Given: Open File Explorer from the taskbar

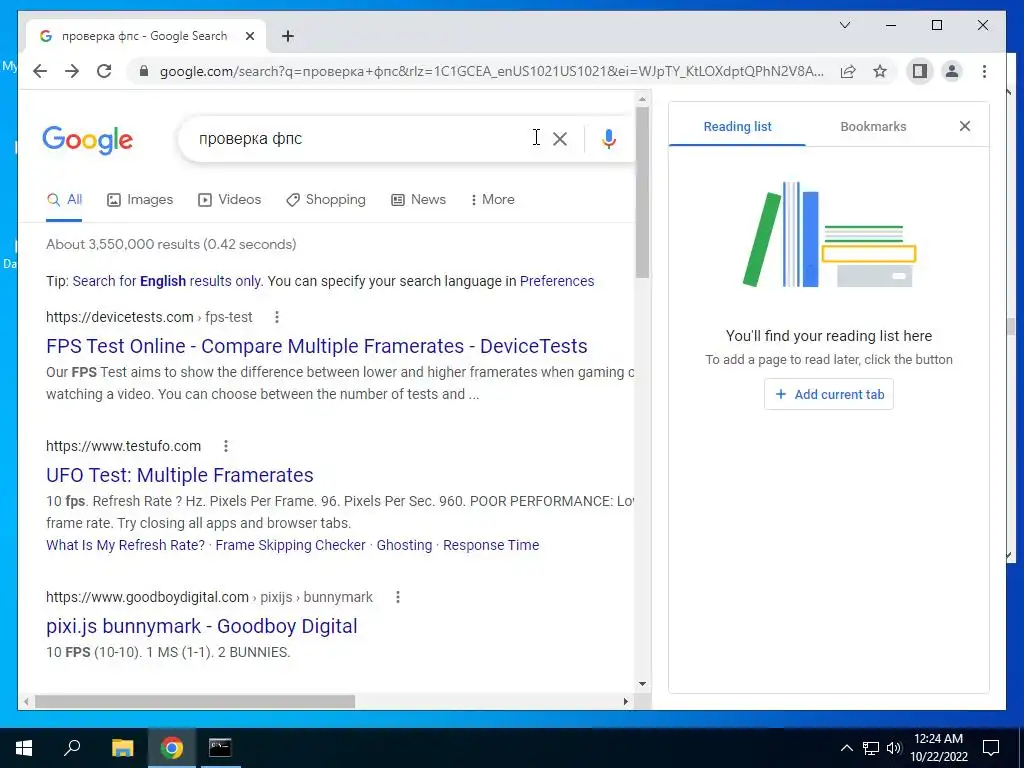Looking at the screenshot, I should click(x=123, y=748).
